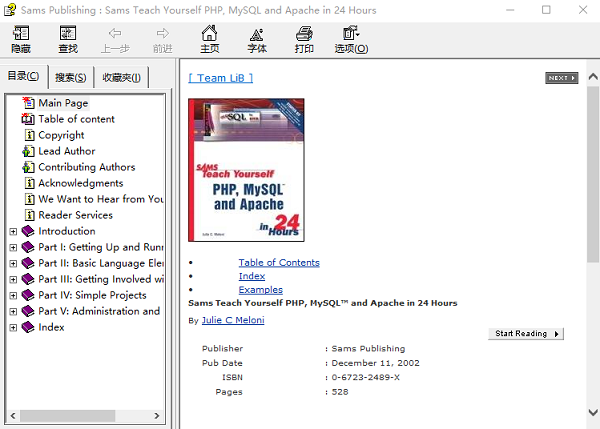Open the Options (选项) toolbar menu

pos(351,40)
